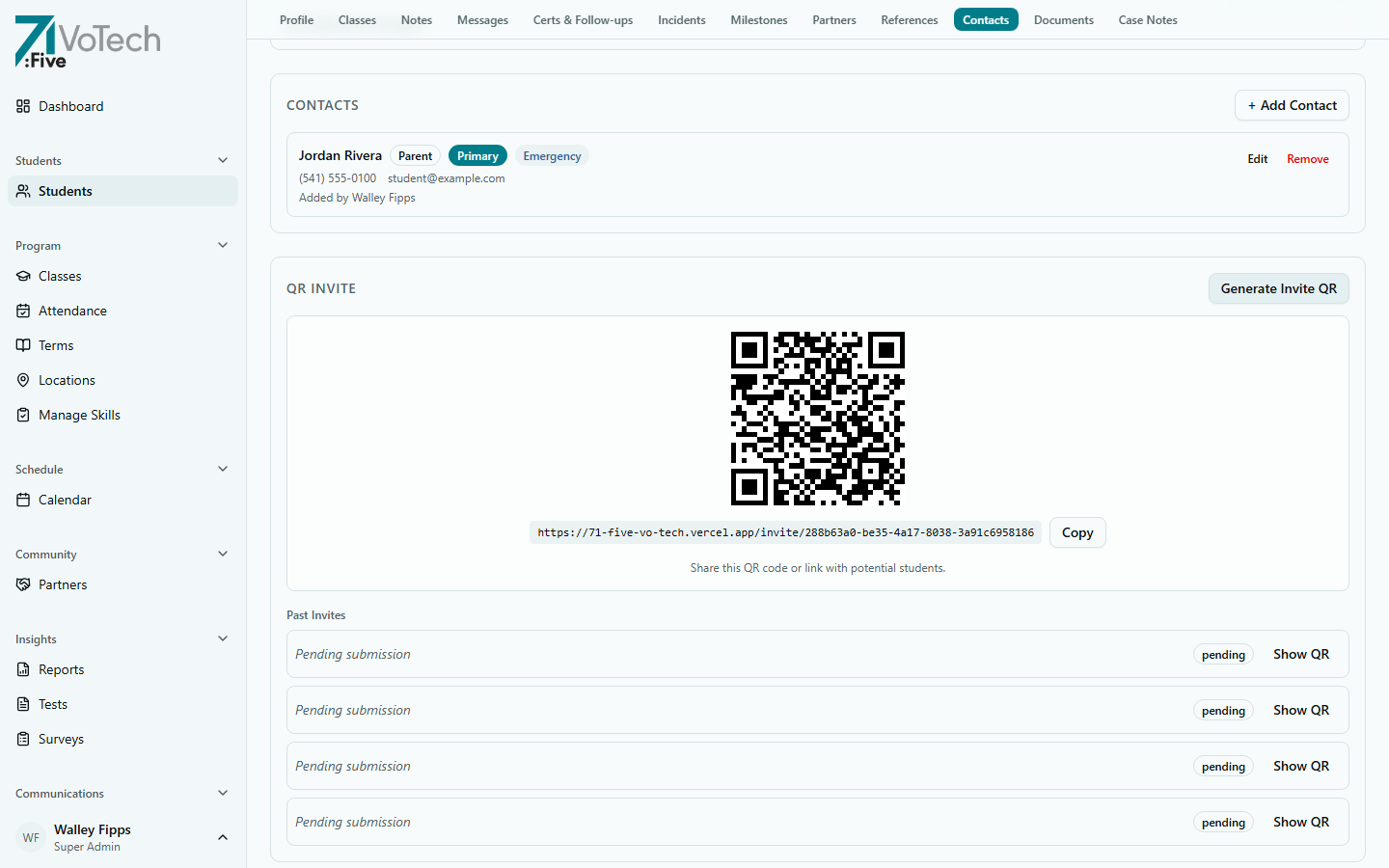Open the Classes section
The height and width of the screenshot is (868, 1389).
click(x=60, y=276)
